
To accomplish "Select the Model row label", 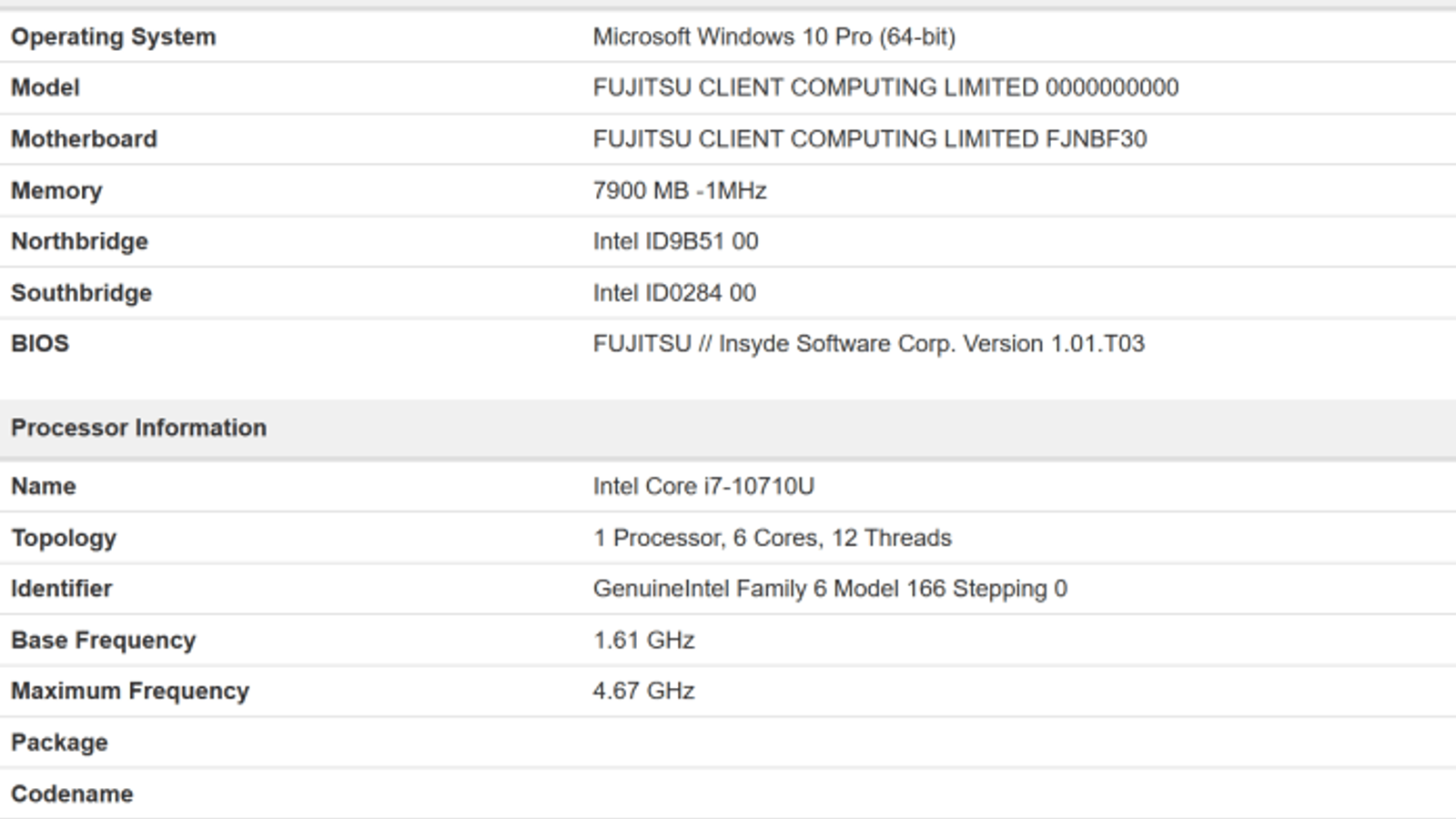I will click(x=45, y=88).
